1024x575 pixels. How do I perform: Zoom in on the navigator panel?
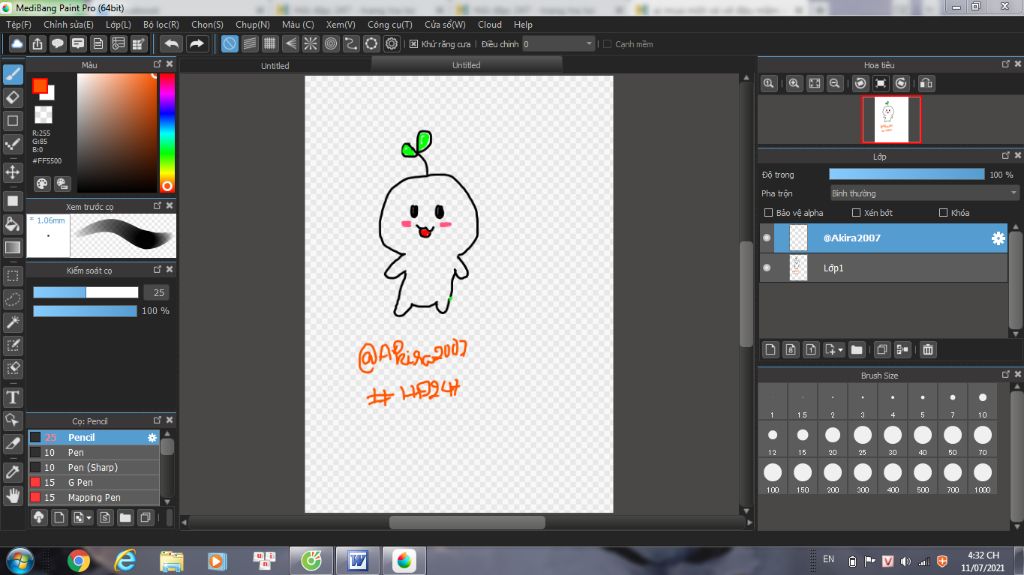(x=794, y=84)
